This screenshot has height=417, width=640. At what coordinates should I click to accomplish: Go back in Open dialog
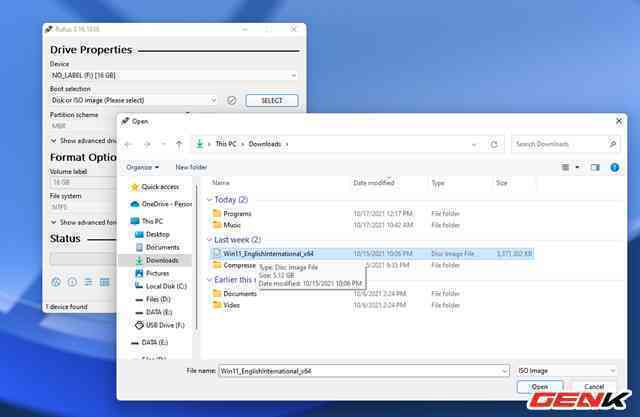pos(129,144)
